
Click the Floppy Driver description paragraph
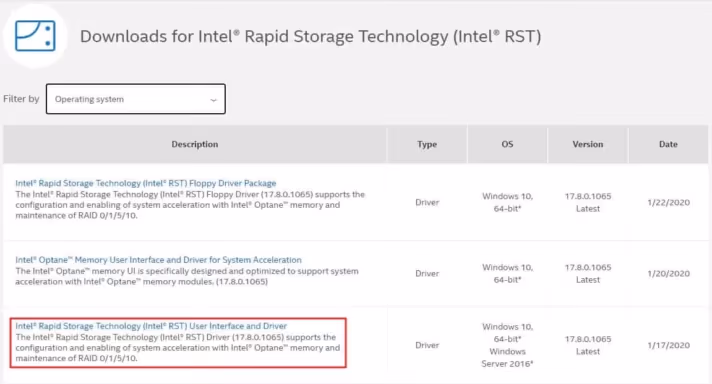pos(190,205)
